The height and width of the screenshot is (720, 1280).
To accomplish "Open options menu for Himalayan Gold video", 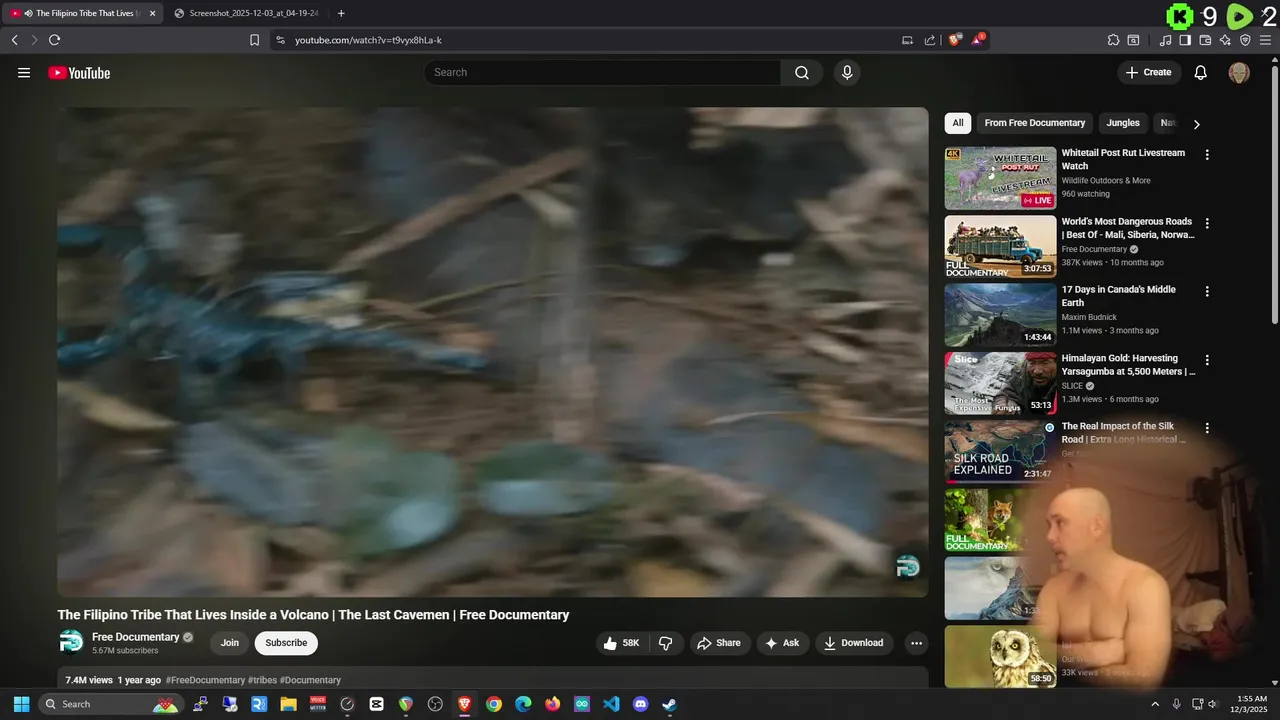I will (1207, 360).
